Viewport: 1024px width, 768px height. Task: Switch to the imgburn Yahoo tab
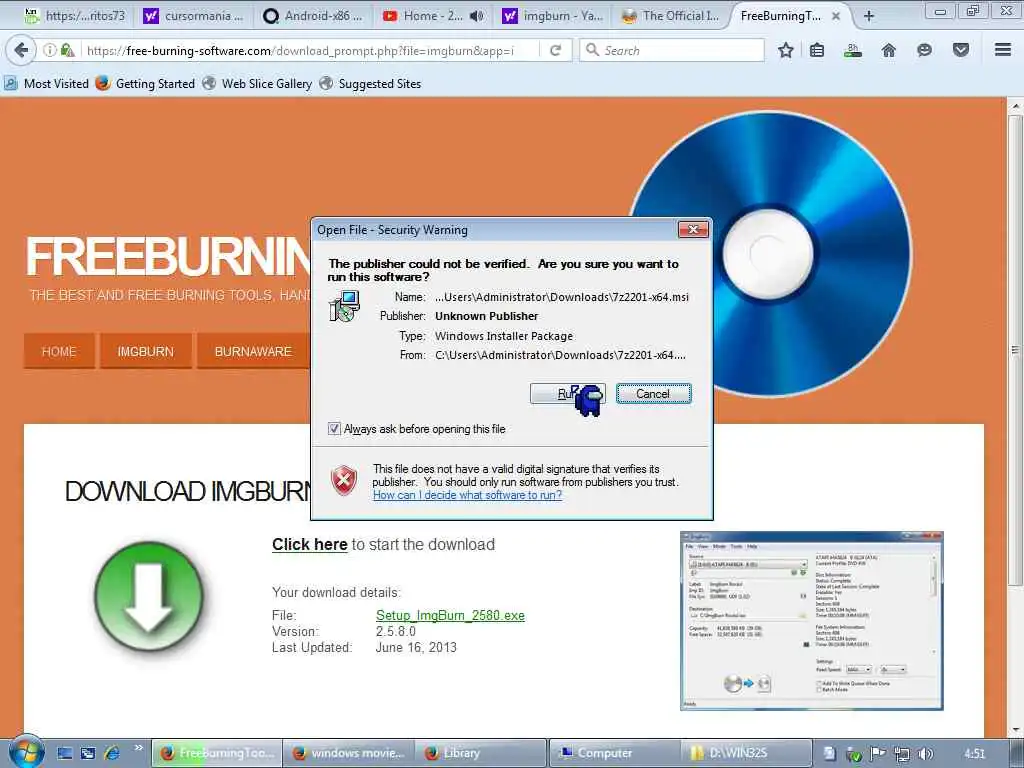[x=552, y=16]
